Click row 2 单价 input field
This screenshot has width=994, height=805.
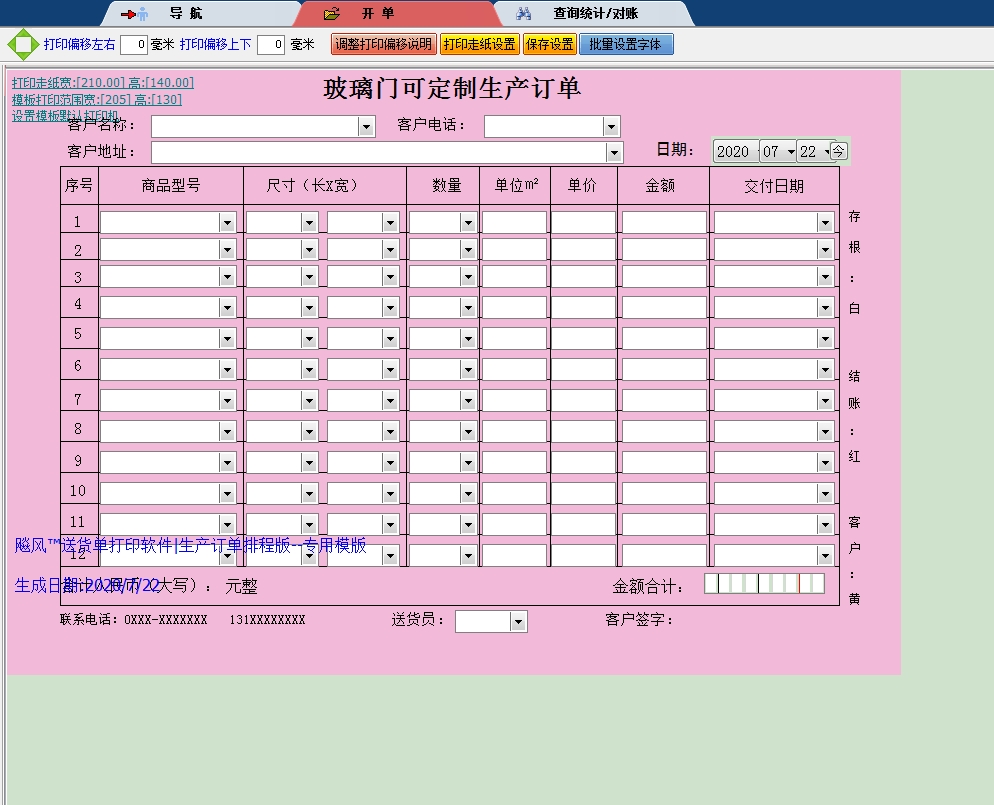(x=583, y=250)
